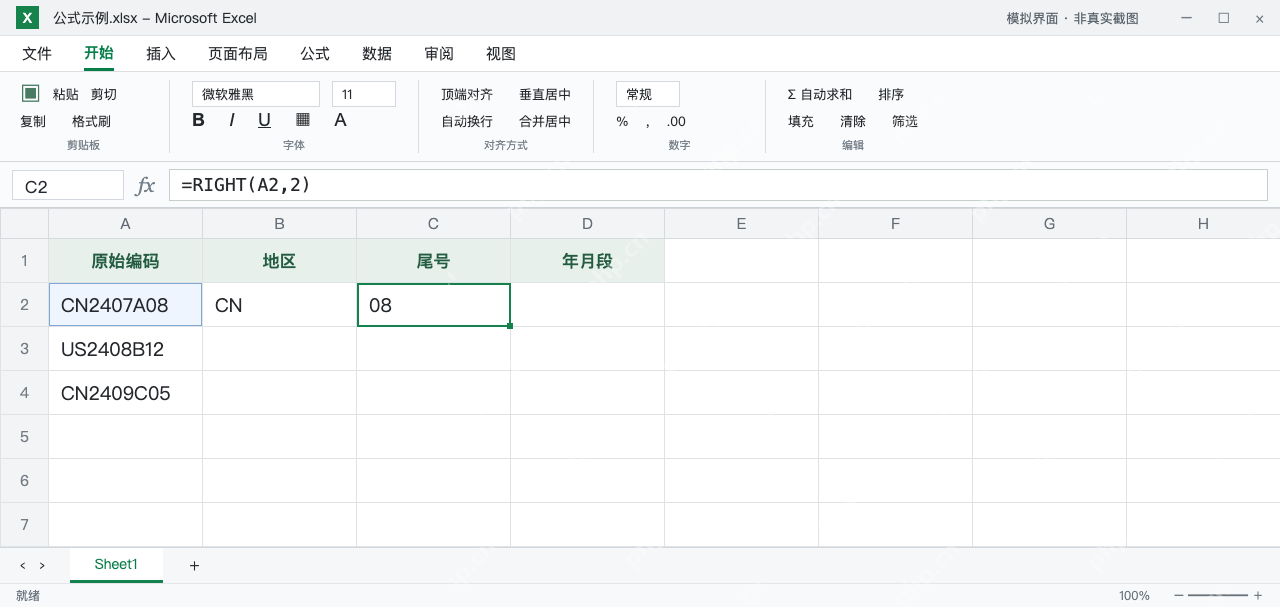Select the column G header
Screen dimensions: 1280x608
click(x=1049, y=224)
